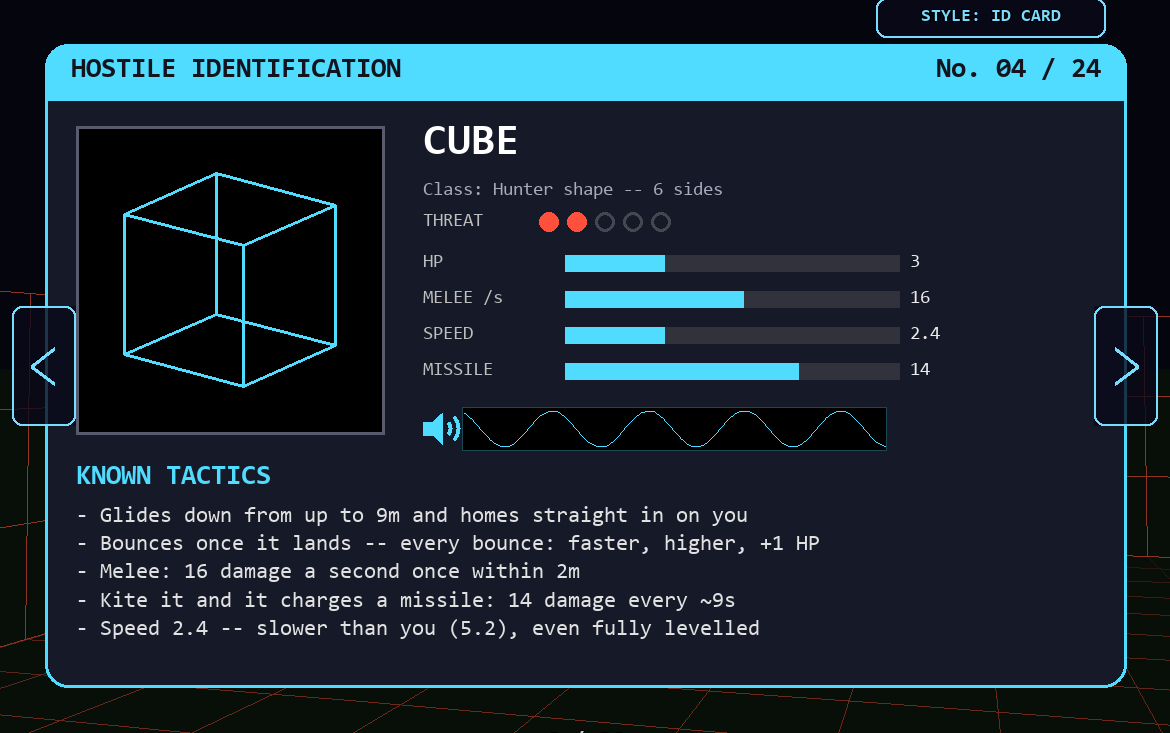Click the second filled threat dot
This screenshot has width=1170, height=733.
point(577,222)
